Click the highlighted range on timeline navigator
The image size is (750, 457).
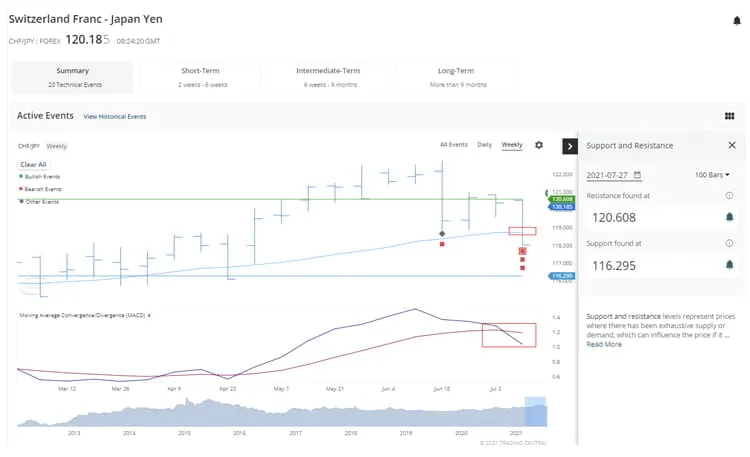[535, 413]
